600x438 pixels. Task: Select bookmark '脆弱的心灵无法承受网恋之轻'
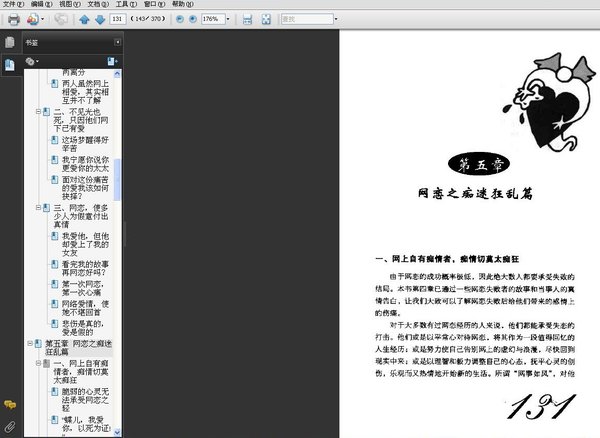[85, 400]
